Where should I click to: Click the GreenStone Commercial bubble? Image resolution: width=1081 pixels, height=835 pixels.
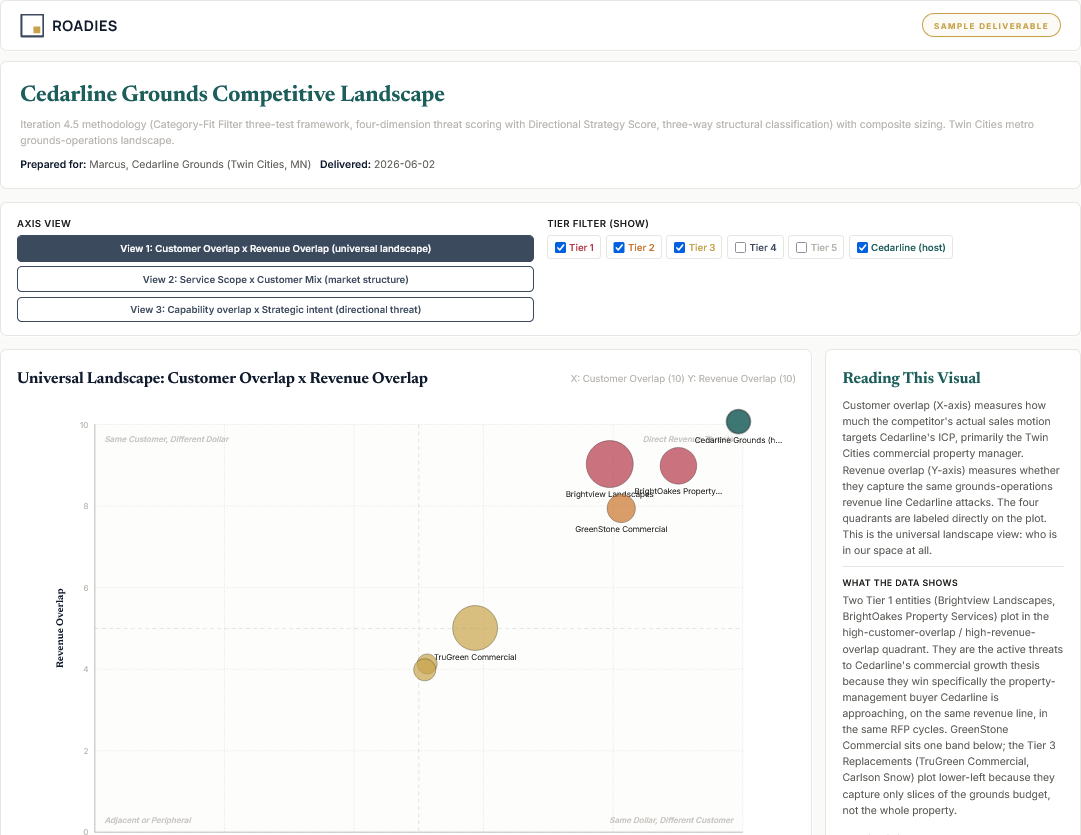[621, 509]
